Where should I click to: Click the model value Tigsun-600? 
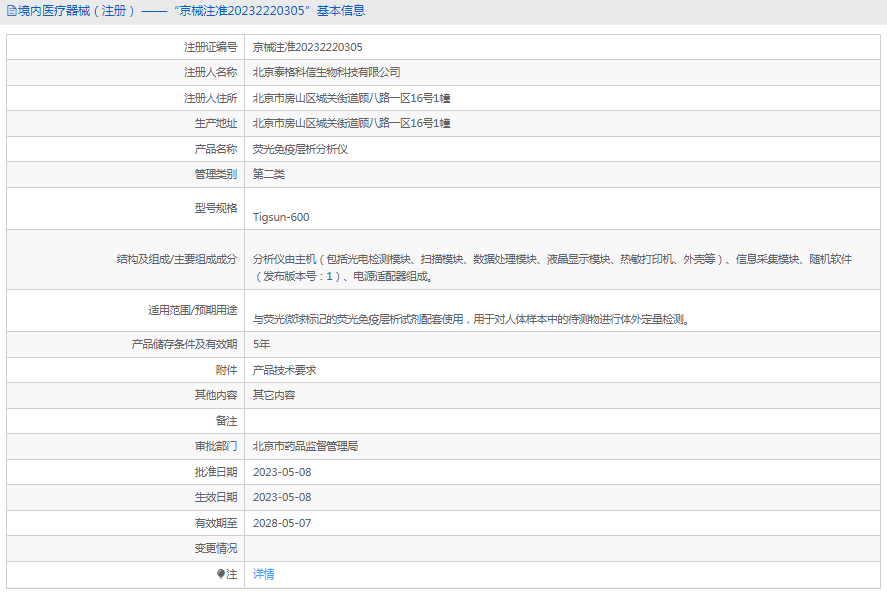pyautogui.click(x=281, y=217)
